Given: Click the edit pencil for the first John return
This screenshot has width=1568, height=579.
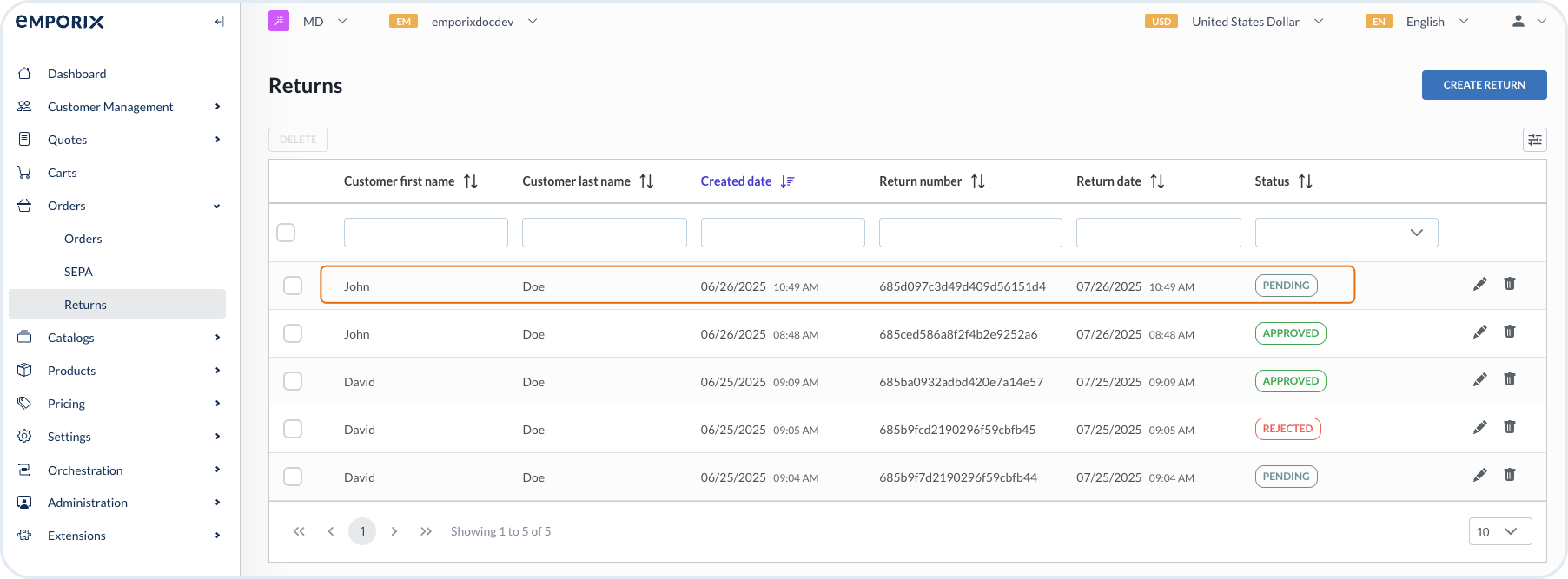Looking at the screenshot, I should click(1479, 285).
